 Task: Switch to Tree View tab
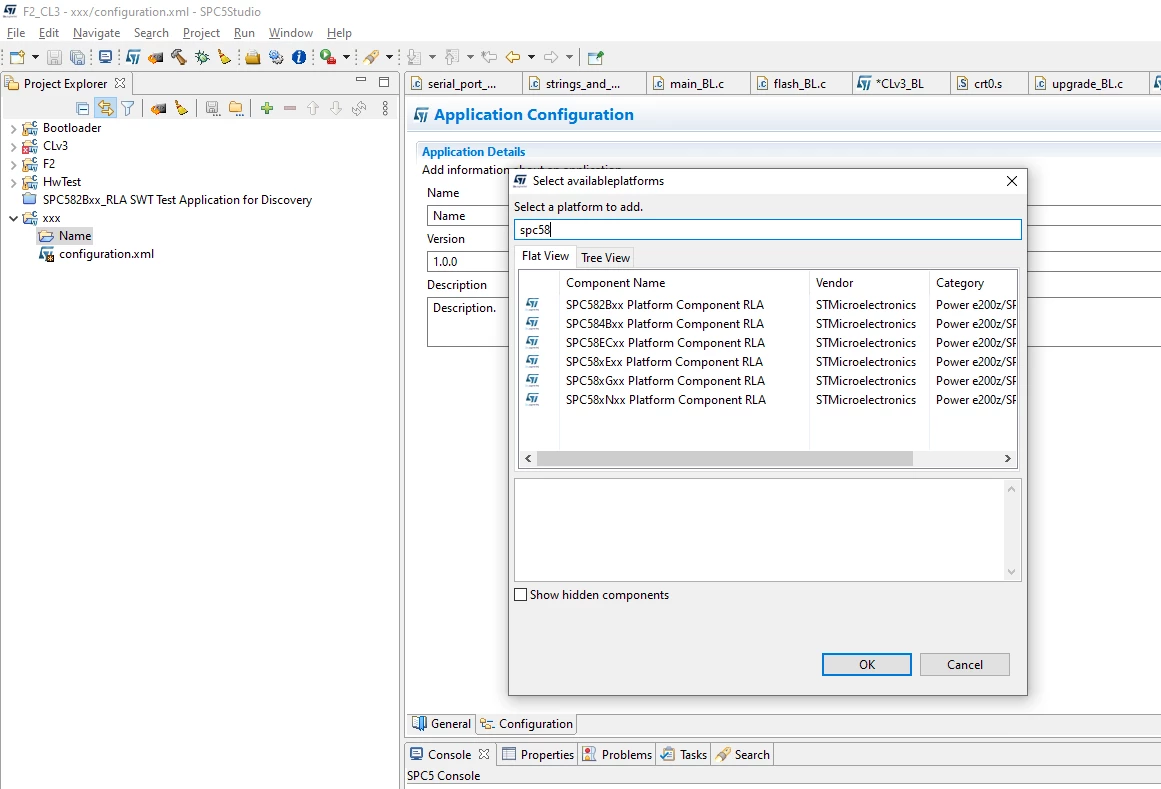tap(605, 258)
